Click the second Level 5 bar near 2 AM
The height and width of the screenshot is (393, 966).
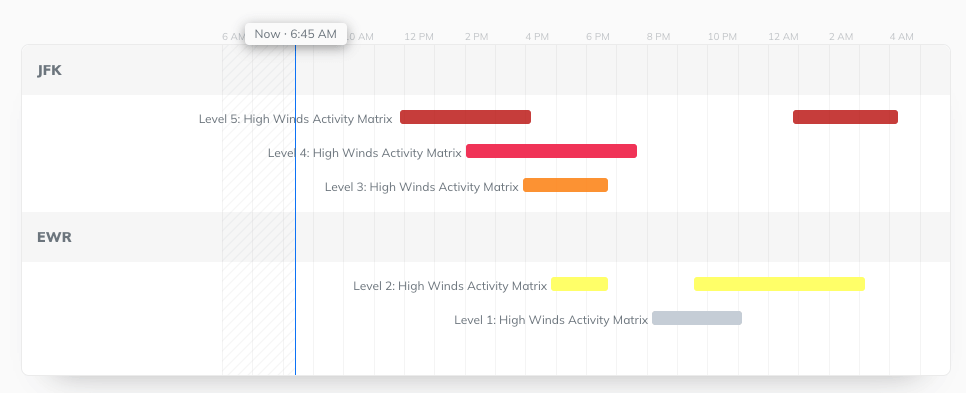845,117
